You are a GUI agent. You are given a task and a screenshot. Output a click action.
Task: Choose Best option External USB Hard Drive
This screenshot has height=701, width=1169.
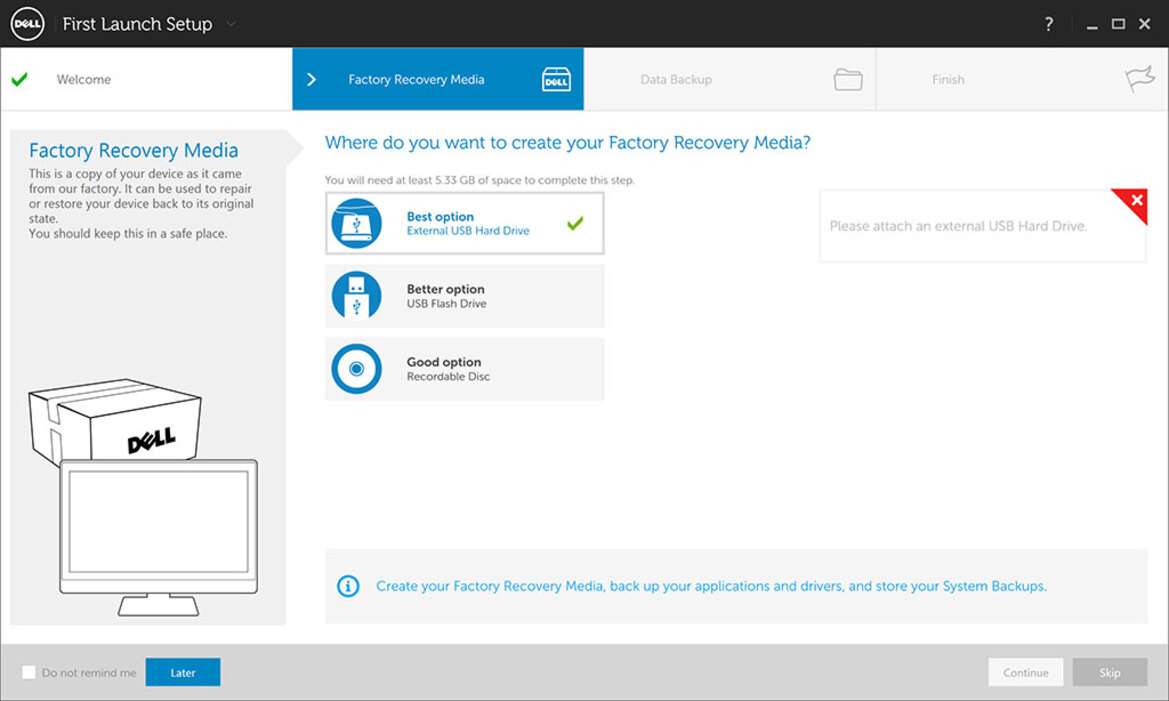pyautogui.click(x=464, y=223)
